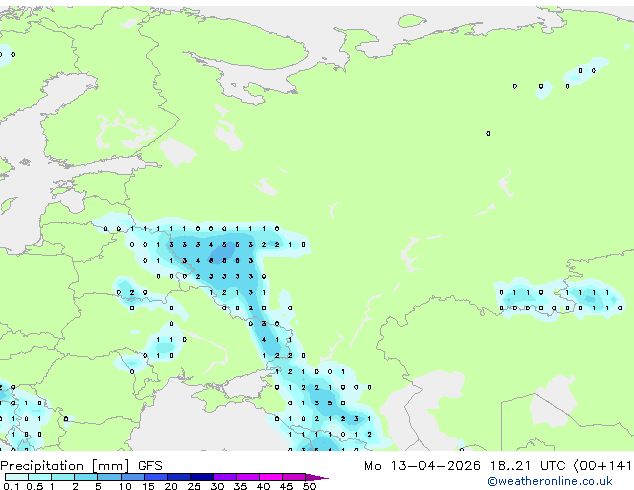Pick the 10–15 mm legend color swatch

pyautogui.click(x=133, y=477)
